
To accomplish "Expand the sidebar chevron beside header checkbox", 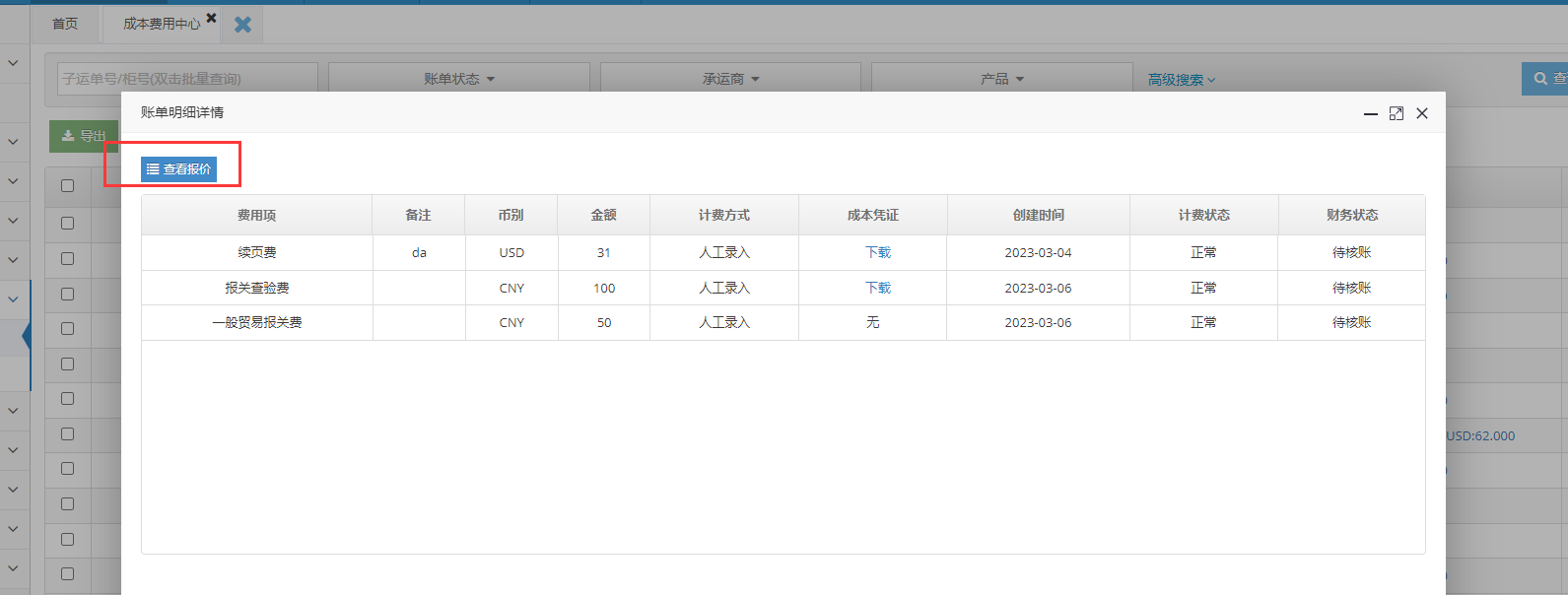I will tap(14, 181).
